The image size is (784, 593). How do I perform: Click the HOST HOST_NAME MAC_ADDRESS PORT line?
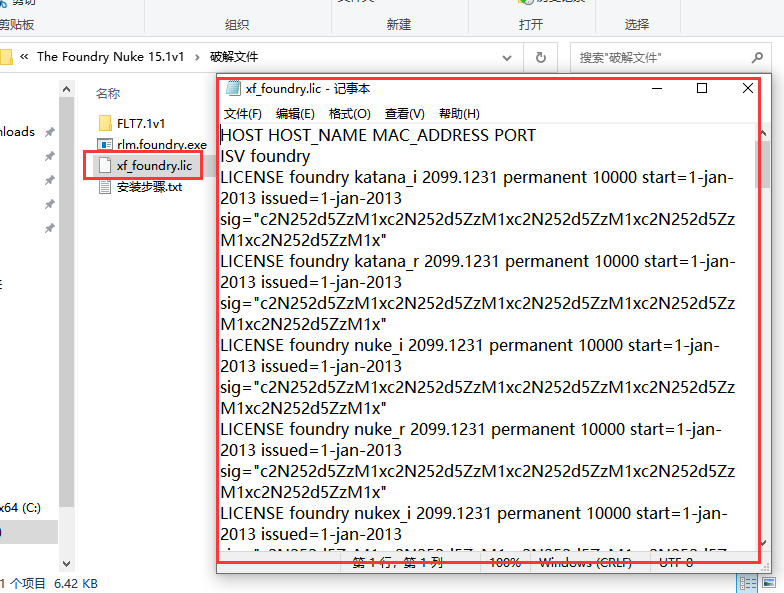pyautogui.click(x=378, y=136)
